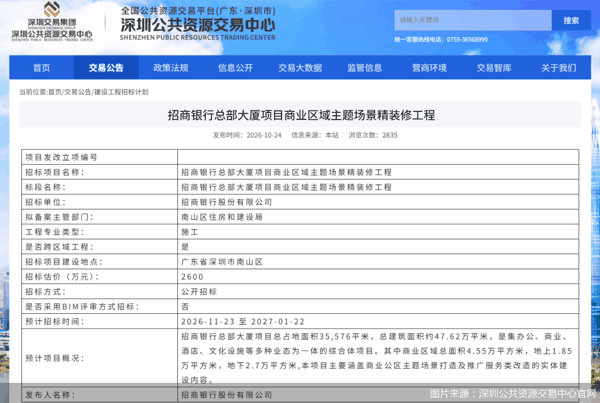The height and width of the screenshot is (403, 600).
Task: Open the 信息公开 nav tab
Action: click(235, 68)
